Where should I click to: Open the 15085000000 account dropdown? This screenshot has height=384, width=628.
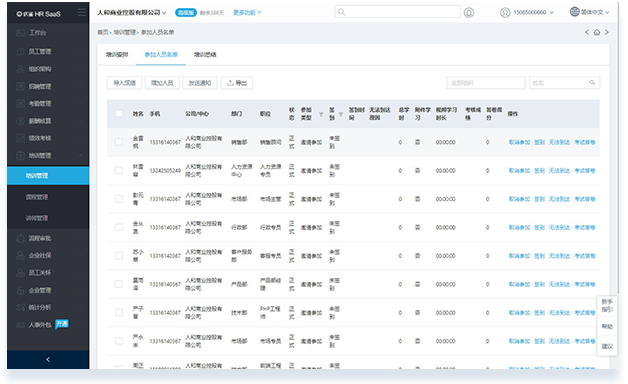point(533,13)
